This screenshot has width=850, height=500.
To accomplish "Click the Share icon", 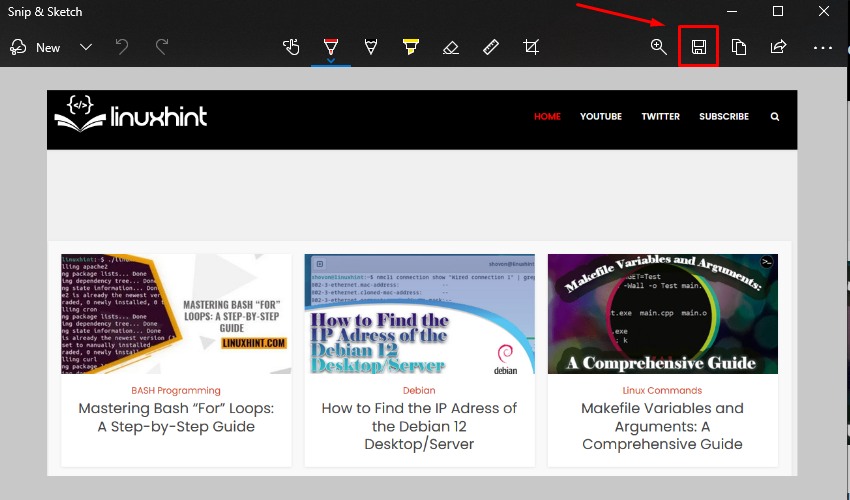I will [779, 47].
